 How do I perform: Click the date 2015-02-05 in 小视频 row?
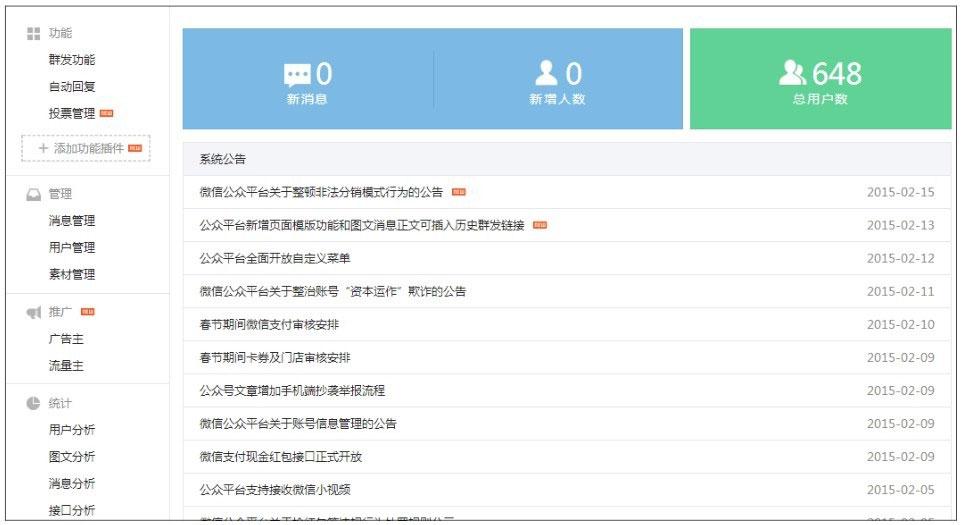[x=901, y=491]
